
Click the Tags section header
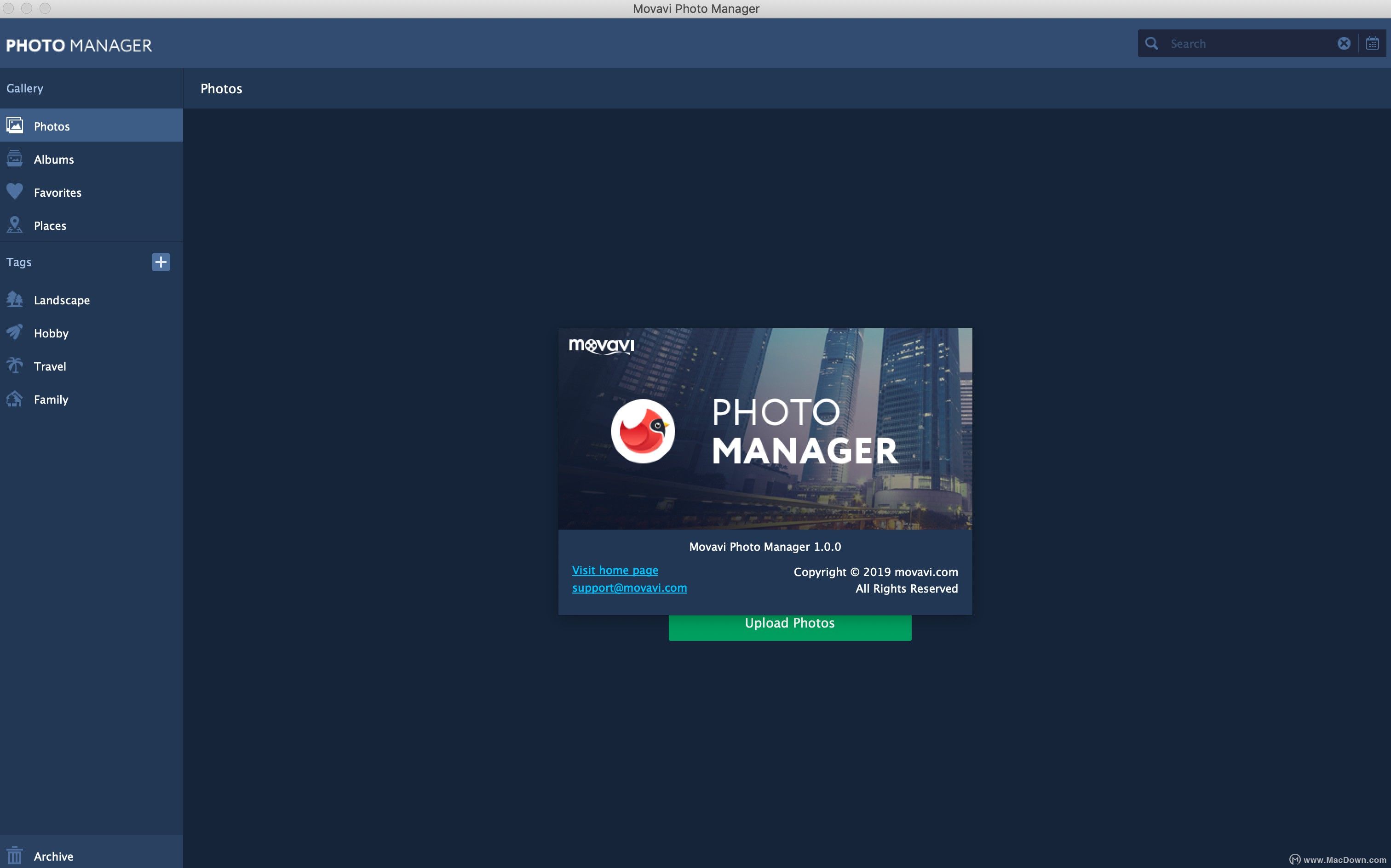19,262
